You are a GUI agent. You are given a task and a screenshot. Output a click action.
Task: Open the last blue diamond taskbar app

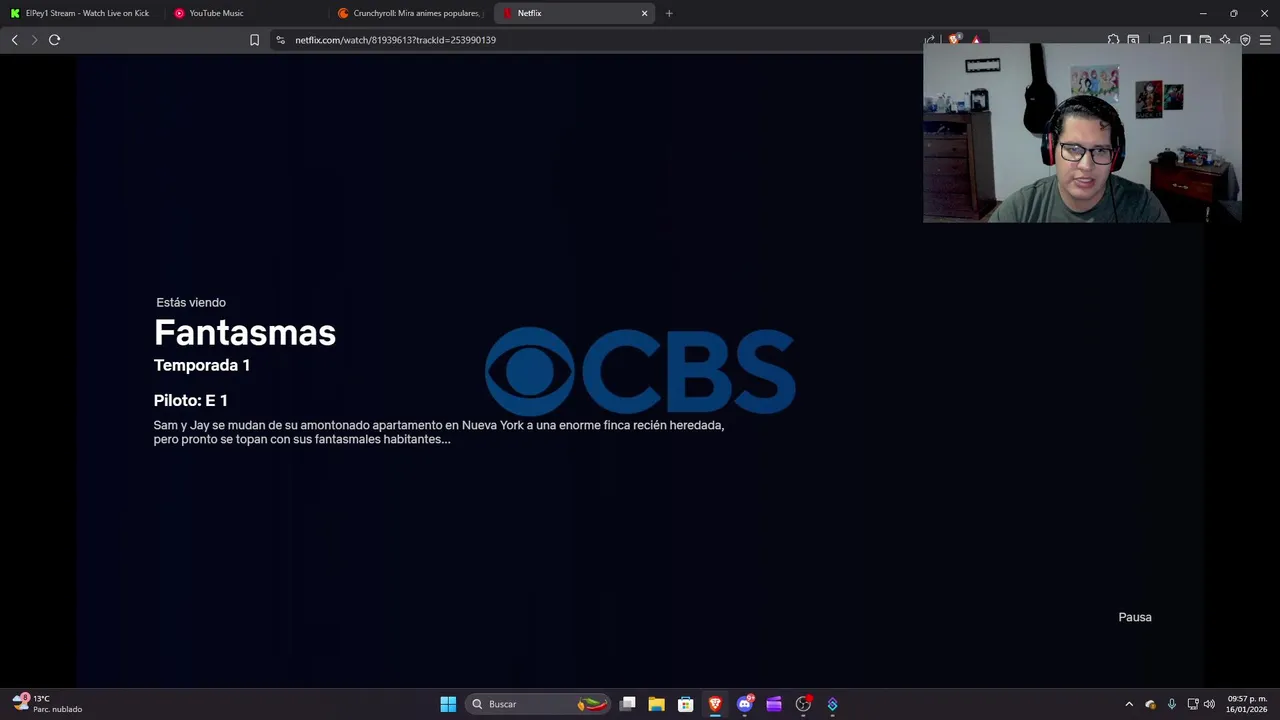coord(832,704)
